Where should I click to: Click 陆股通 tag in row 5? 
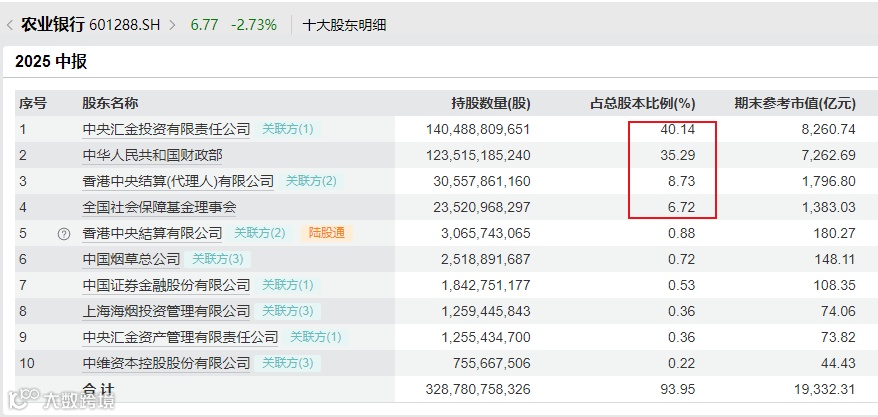coord(327,233)
